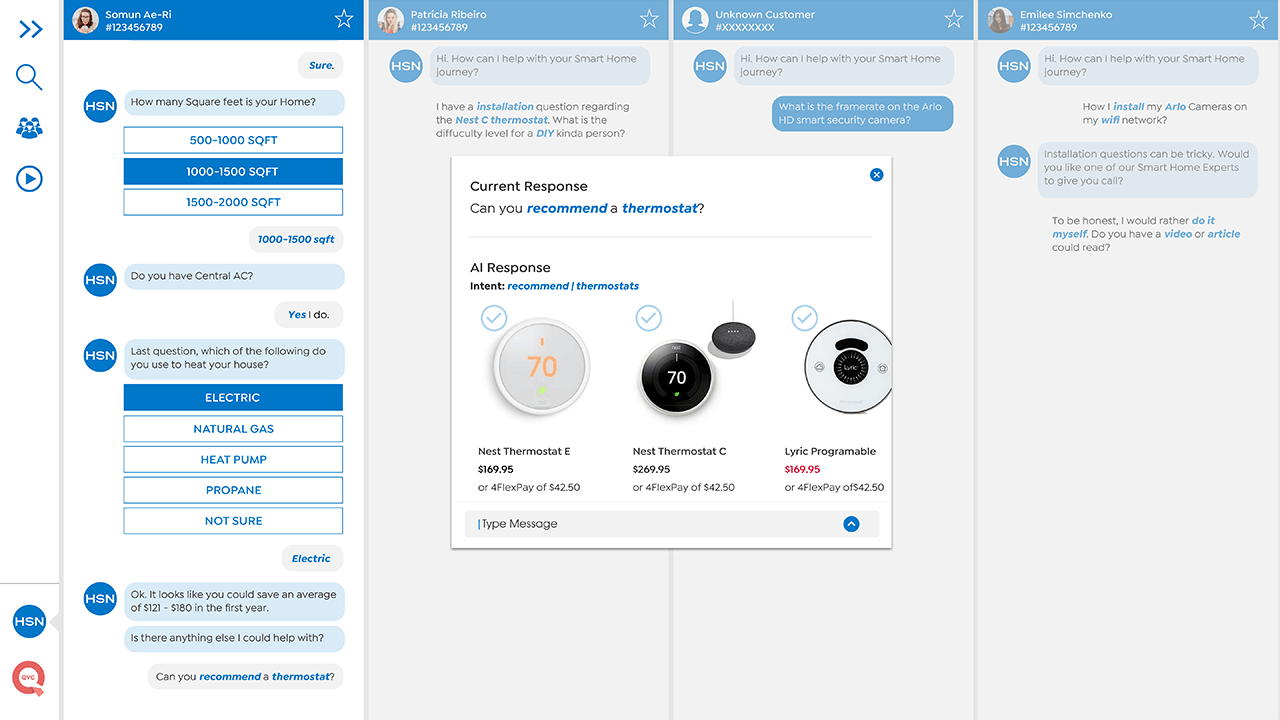Click HSN avatar beside Emilee's greeting message
1280x720 pixels.
point(1014,66)
